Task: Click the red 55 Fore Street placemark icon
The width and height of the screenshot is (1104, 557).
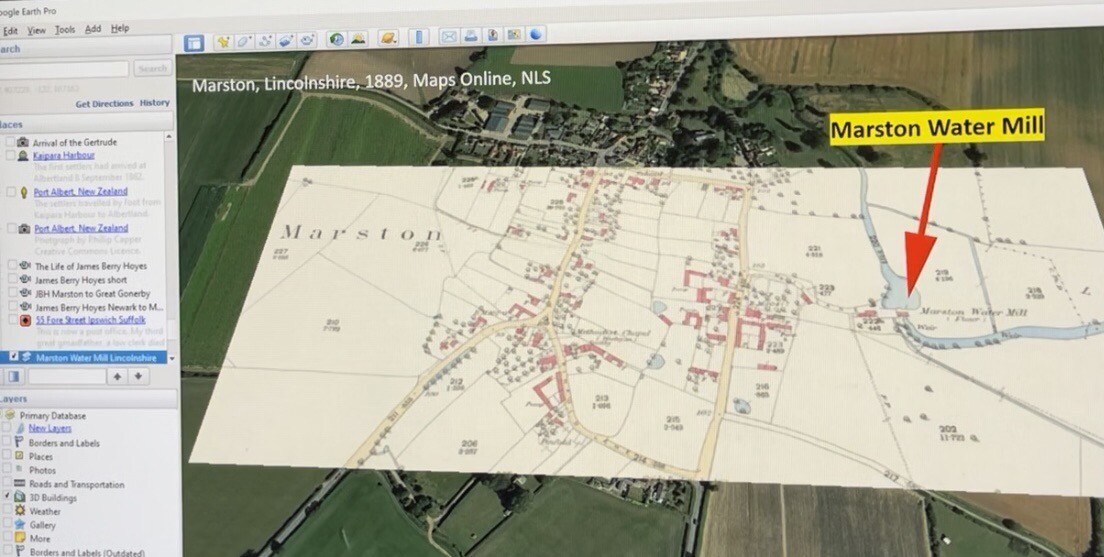Action: click(x=25, y=320)
